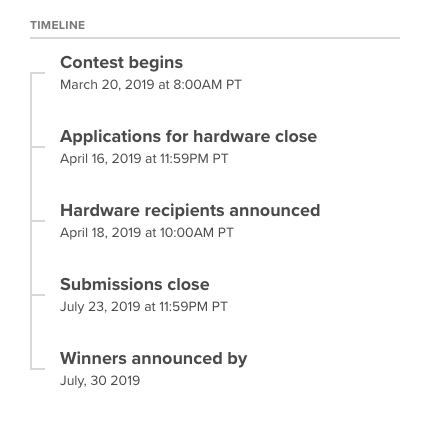Click the April 18, 2019 date line
The image size is (437, 430).
point(147,233)
